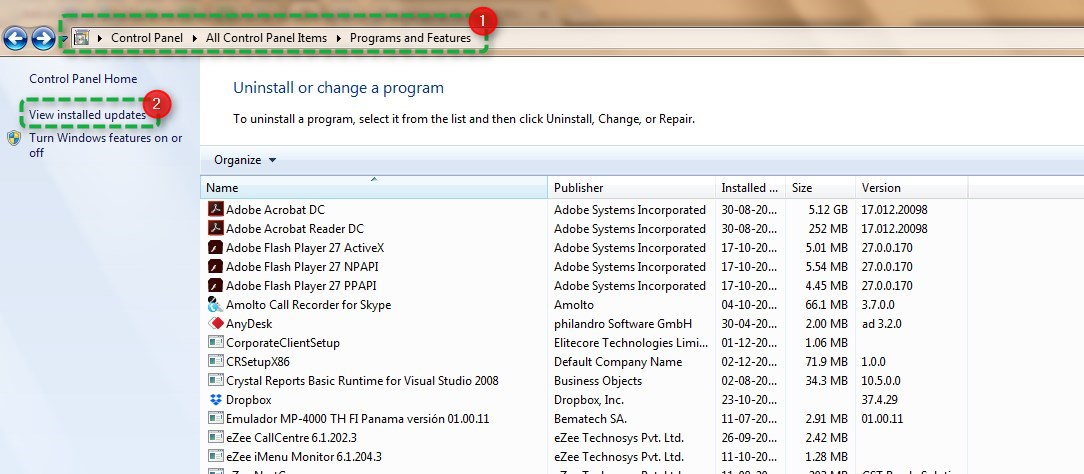1084x474 pixels.
Task: Select the Dropbox program name
Action: click(x=248, y=399)
